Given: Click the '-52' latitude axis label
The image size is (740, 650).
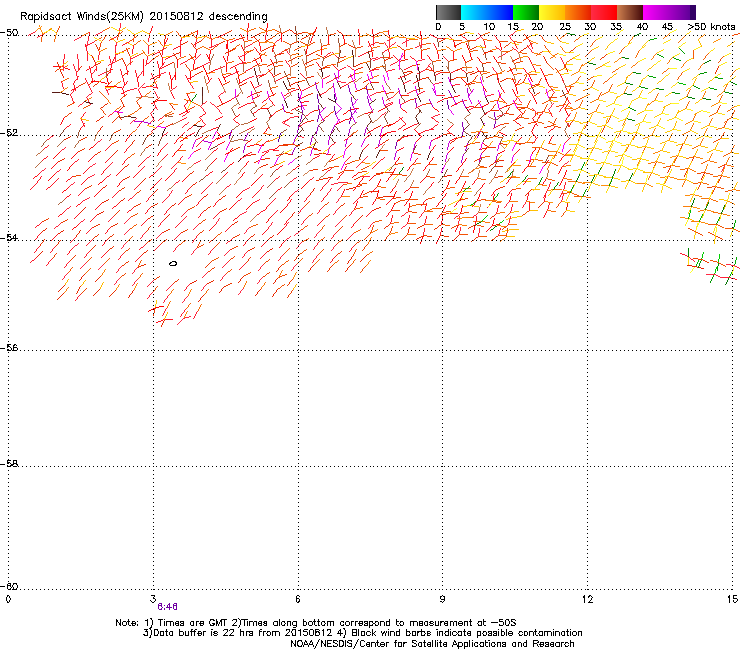Looking at the screenshot, I should [9, 133].
